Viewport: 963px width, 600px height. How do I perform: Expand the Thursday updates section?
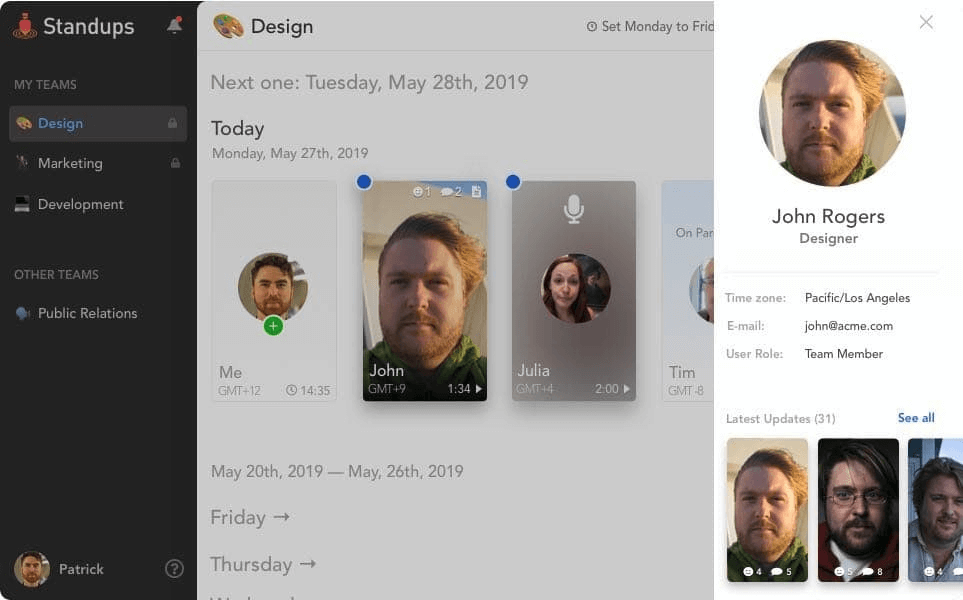(x=263, y=564)
